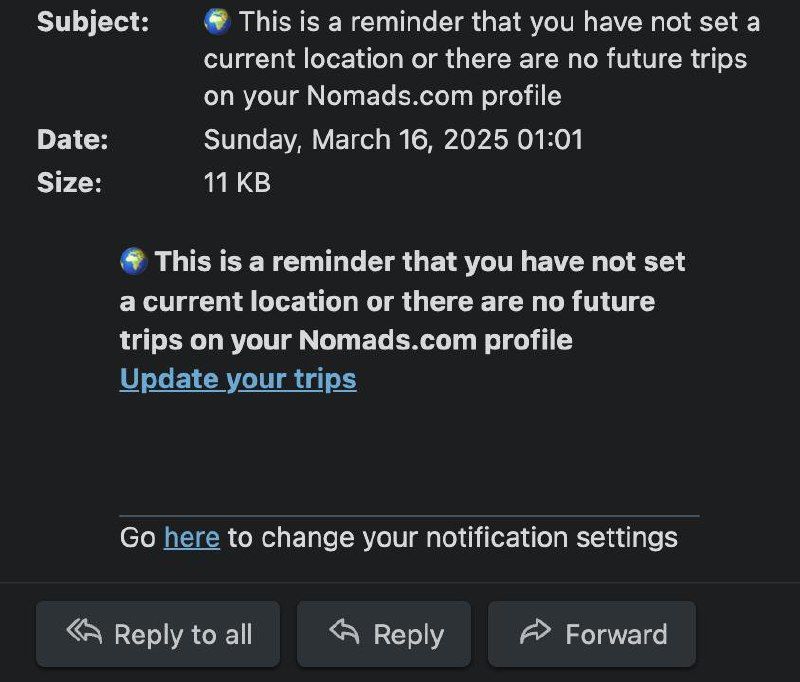This screenshot has width=800, height=682.
Task: Click the "to change your notification settings" text
Action: (x=452, y=537)
